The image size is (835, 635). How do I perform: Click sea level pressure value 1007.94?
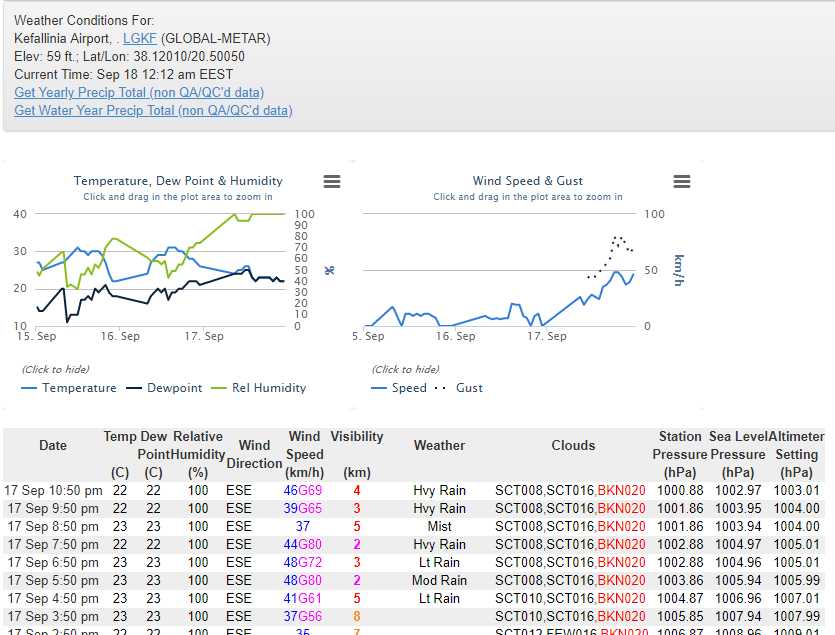point(738,616)
